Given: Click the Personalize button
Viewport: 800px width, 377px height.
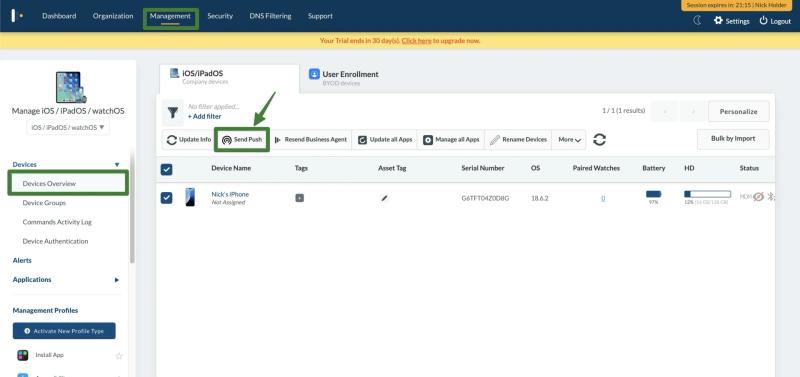Looking at the screenshot, I should 738,112.
